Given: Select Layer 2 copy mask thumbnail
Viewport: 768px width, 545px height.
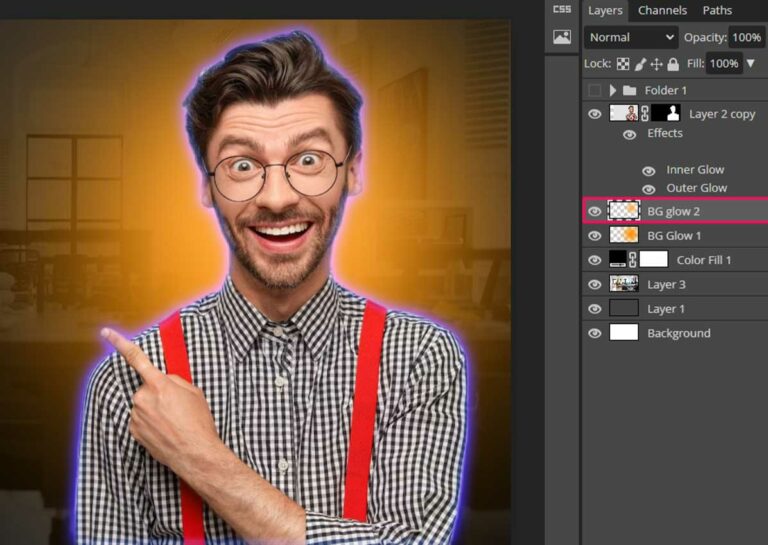Looking at the screenshot, I should [666, 113].
